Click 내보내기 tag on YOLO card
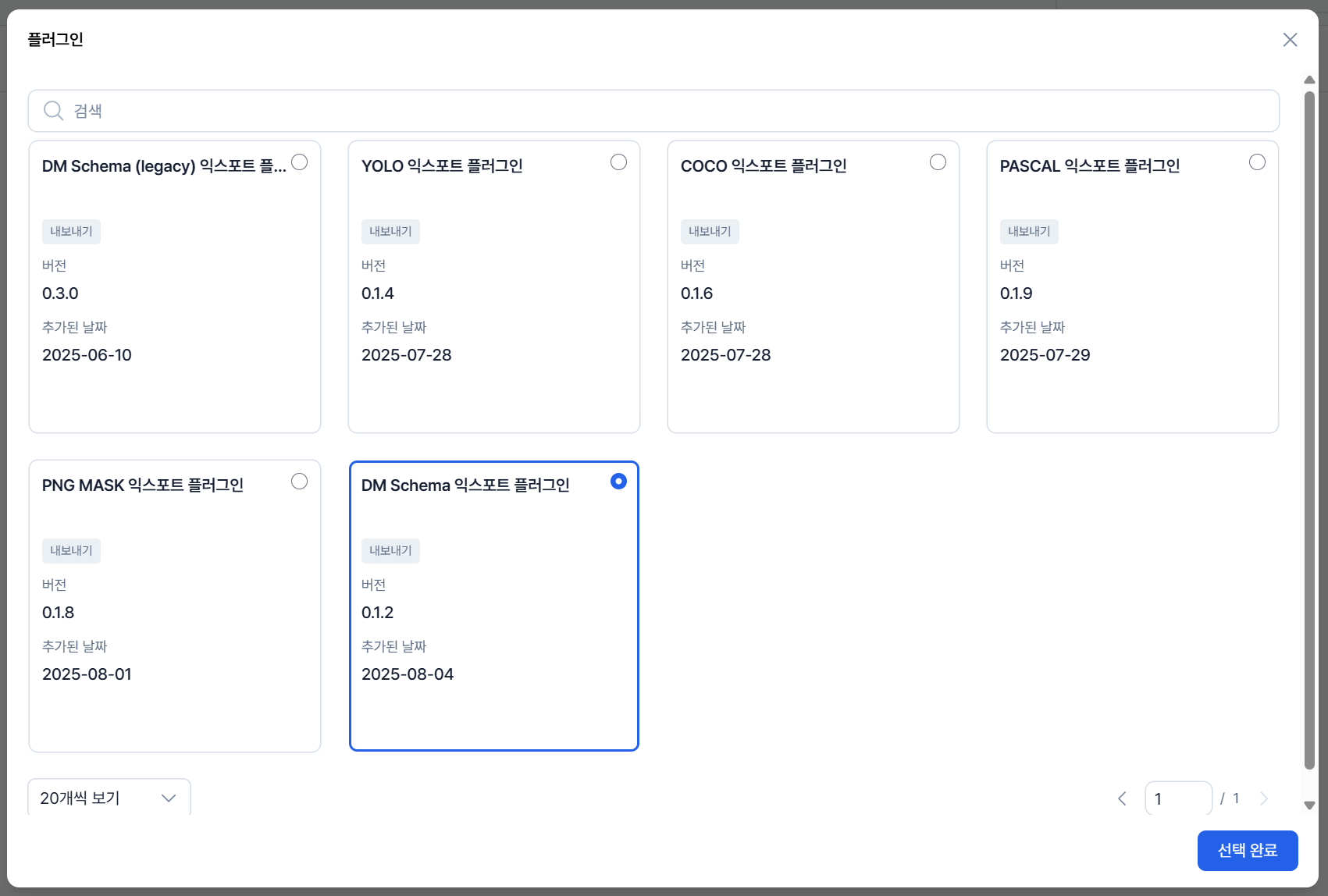This screenshot has height=896, width=1328. (390, 232)
